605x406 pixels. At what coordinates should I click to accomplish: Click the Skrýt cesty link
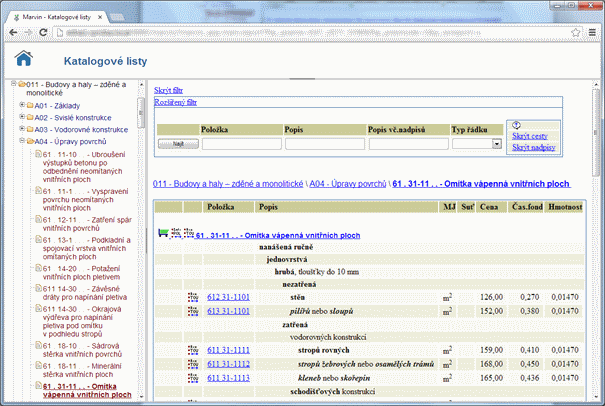[x=530, y=136]
